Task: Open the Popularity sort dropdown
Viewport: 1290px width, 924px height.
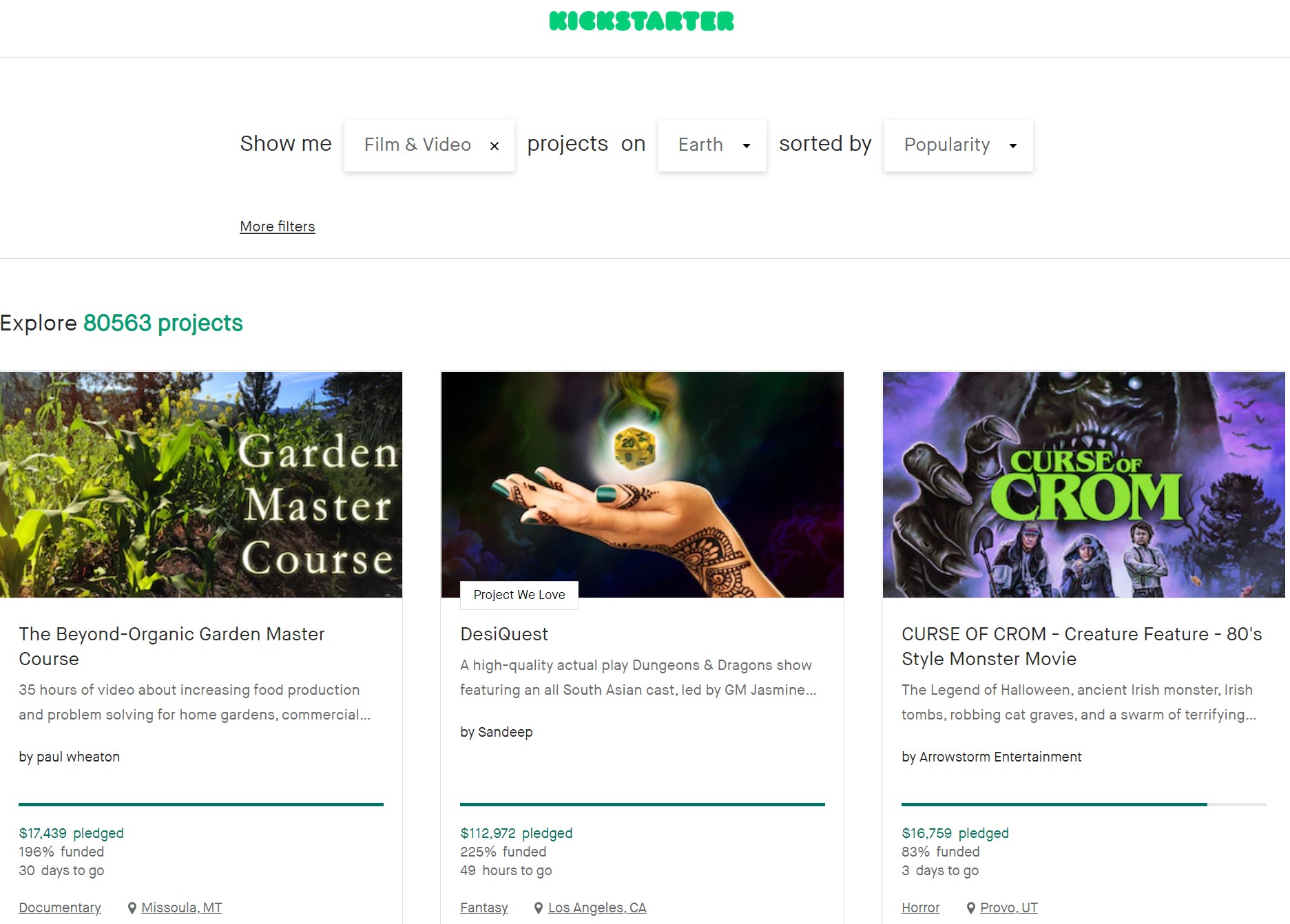Action: point(959,145)
